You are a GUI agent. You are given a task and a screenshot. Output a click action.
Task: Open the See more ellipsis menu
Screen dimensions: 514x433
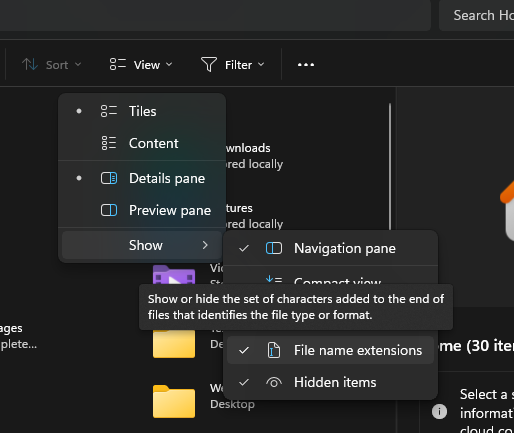306,65
